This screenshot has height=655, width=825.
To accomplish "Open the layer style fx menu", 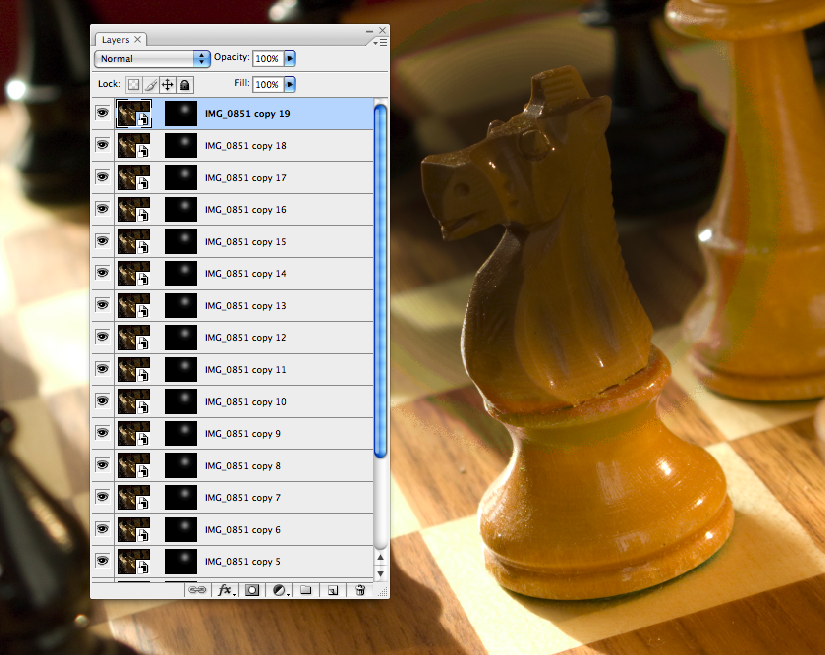I will tap(226, 590).
